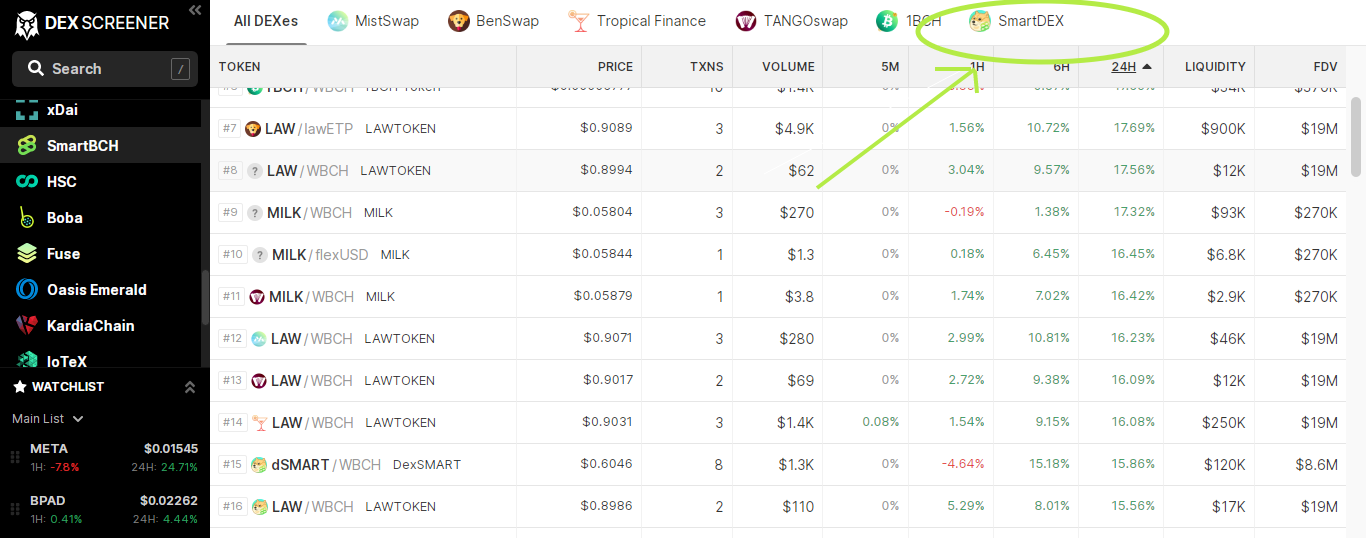Click the Tropical Finance cocktail icon

pyautogui.click(x=579, y=21)
